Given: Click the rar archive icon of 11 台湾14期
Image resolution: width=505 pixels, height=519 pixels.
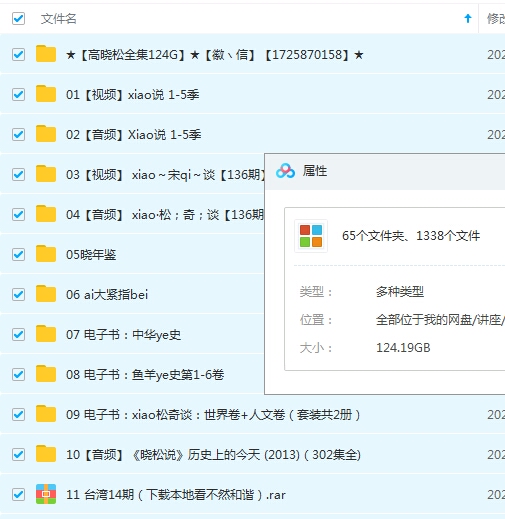Looking at the screenshot, I should [x=46, y=494].
